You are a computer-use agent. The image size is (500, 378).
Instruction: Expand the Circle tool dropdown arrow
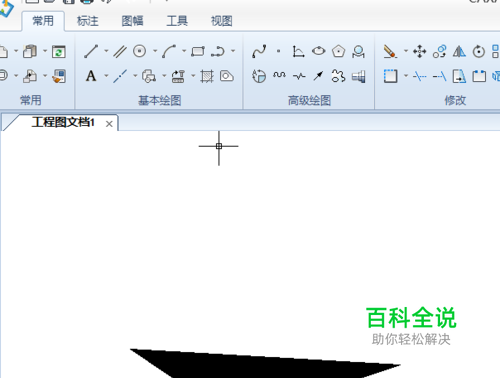[x=155, y=51]
